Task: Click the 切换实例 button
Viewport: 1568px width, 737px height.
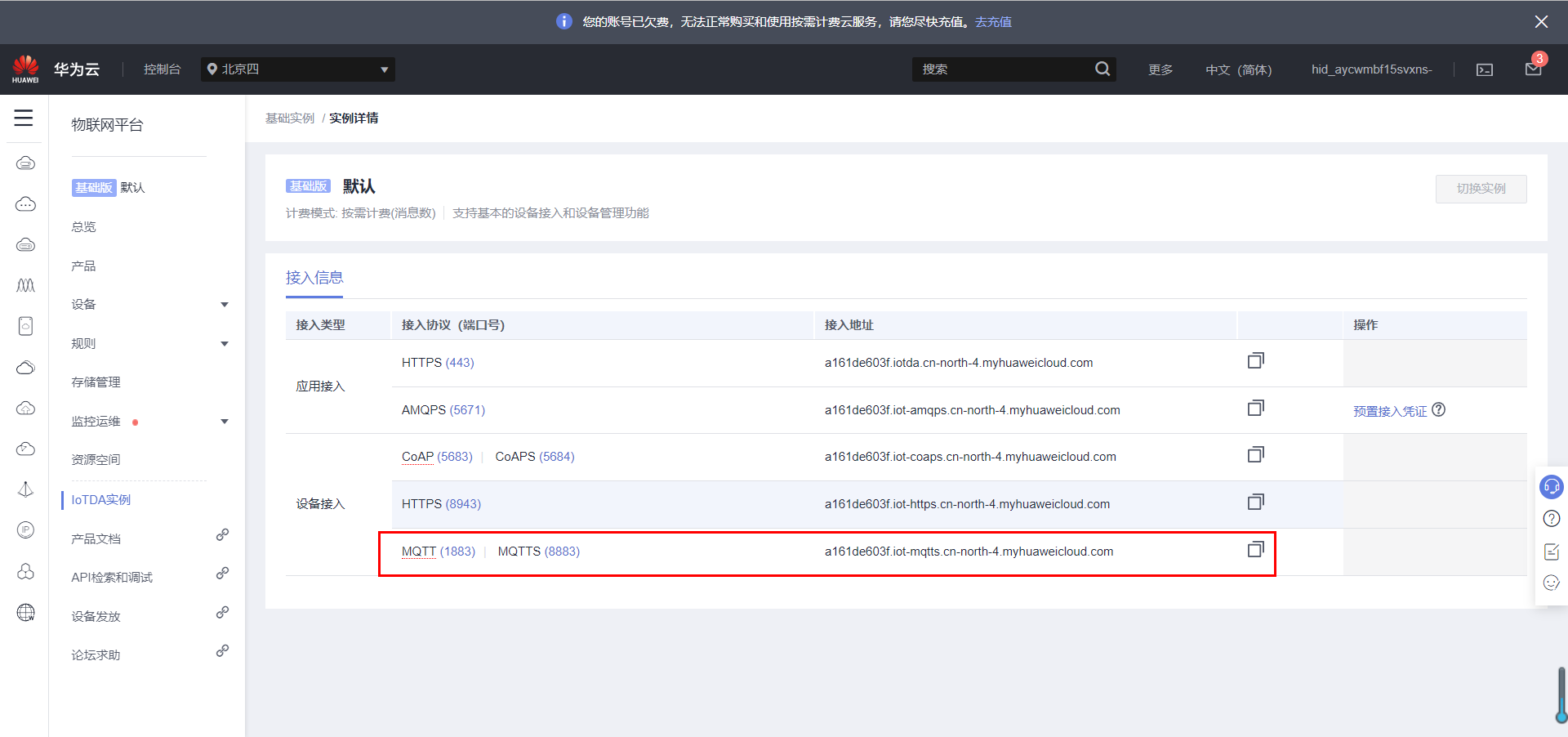Action: click(1481, 189)
